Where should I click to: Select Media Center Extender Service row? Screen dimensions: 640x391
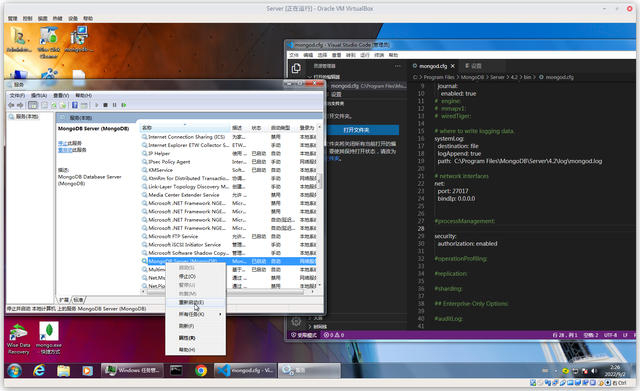pos(229,195)
